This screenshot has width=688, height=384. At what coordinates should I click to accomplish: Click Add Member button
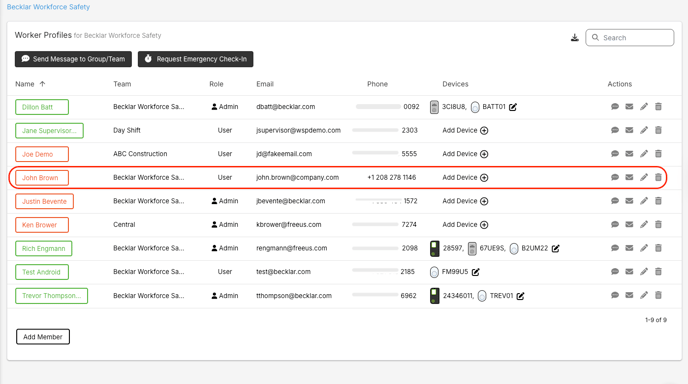tap(43, 337)
